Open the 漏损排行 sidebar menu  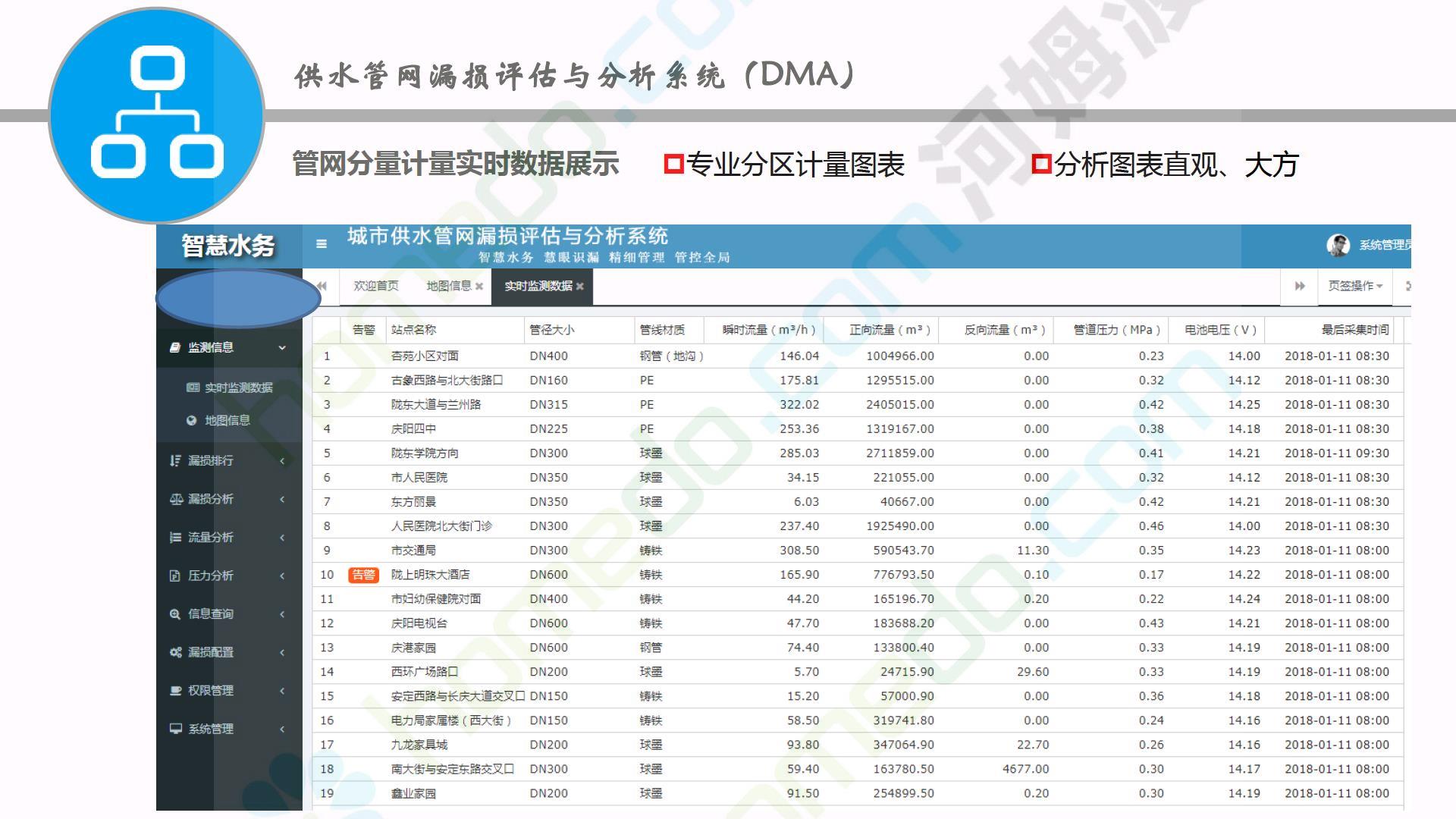tap(229, 460)
